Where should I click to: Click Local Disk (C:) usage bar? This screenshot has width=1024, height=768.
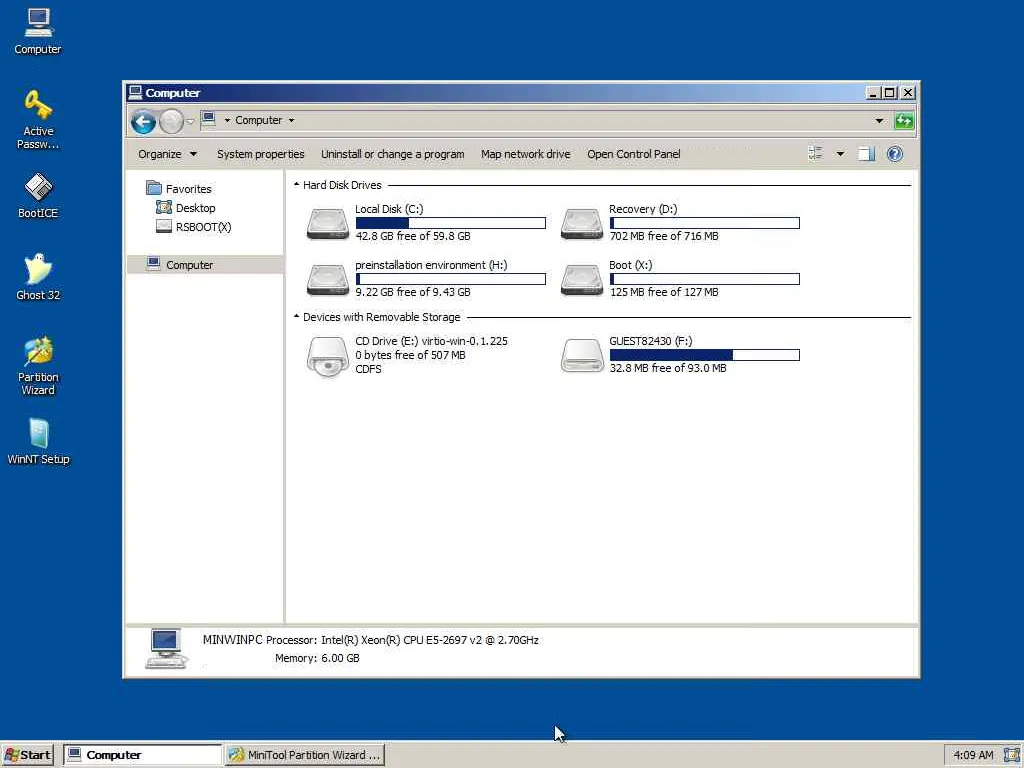[451, 223]
